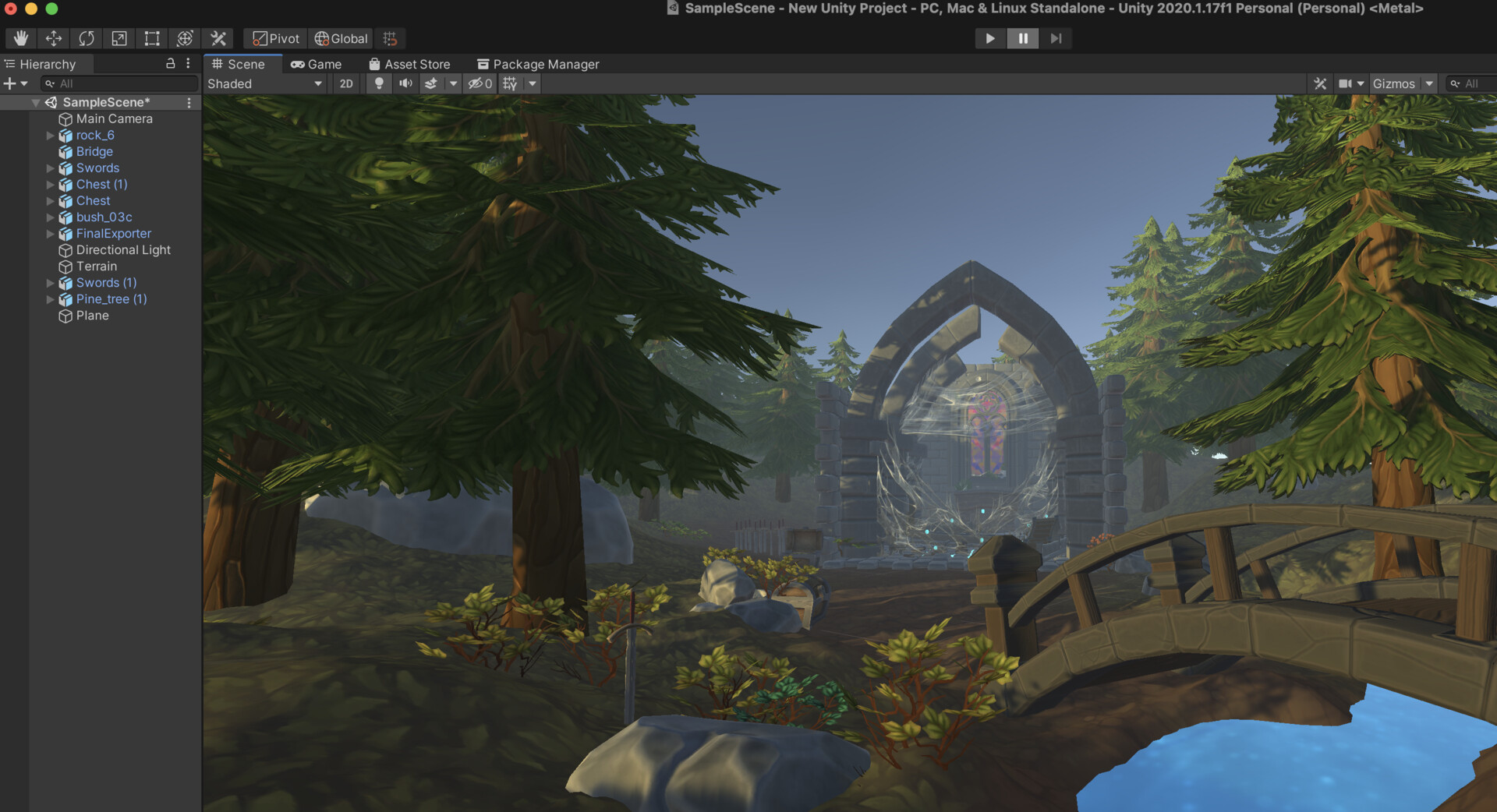Screen dimensions: 1497x812
Task: Pause playback in the editor
Action: (x=1023, y=38)
